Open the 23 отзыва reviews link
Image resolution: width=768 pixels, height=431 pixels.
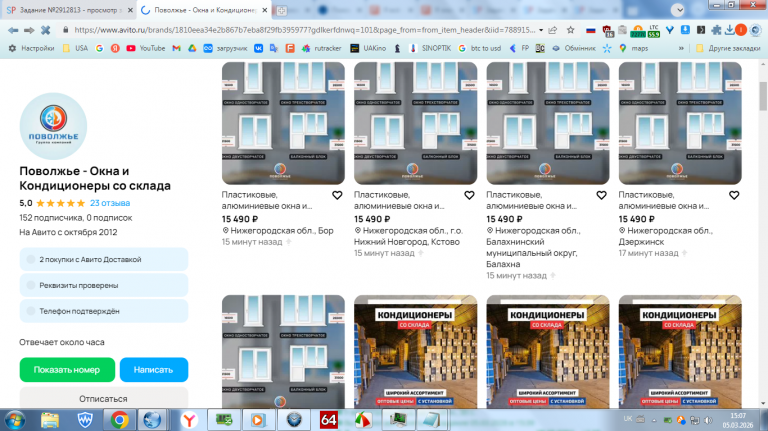pos(110,203)
